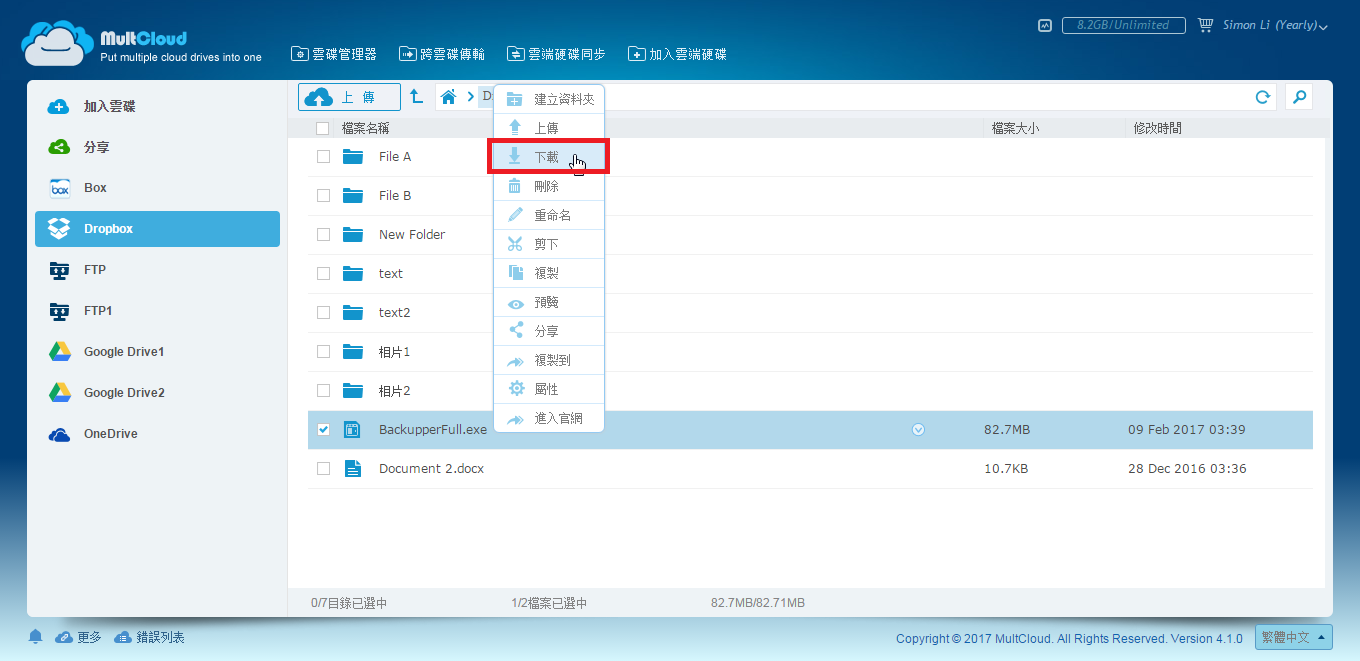Check the New Folder checkbox
This screenshot has height=661, width=1360.
point(323,235)
